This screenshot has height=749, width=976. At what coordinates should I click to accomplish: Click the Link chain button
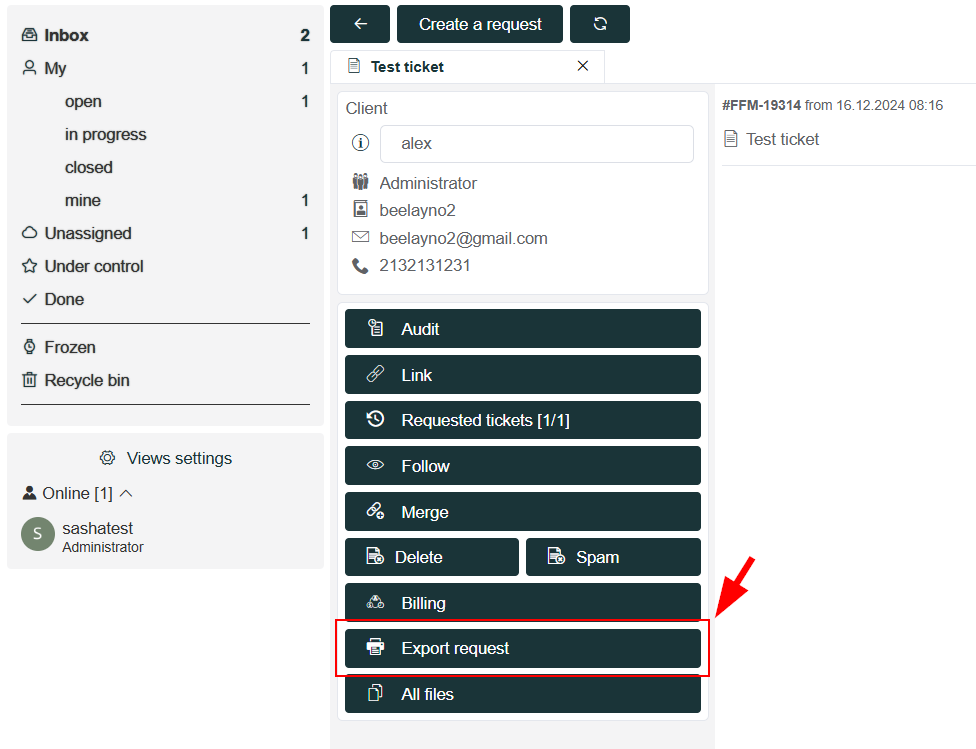[x=522, y=375]
